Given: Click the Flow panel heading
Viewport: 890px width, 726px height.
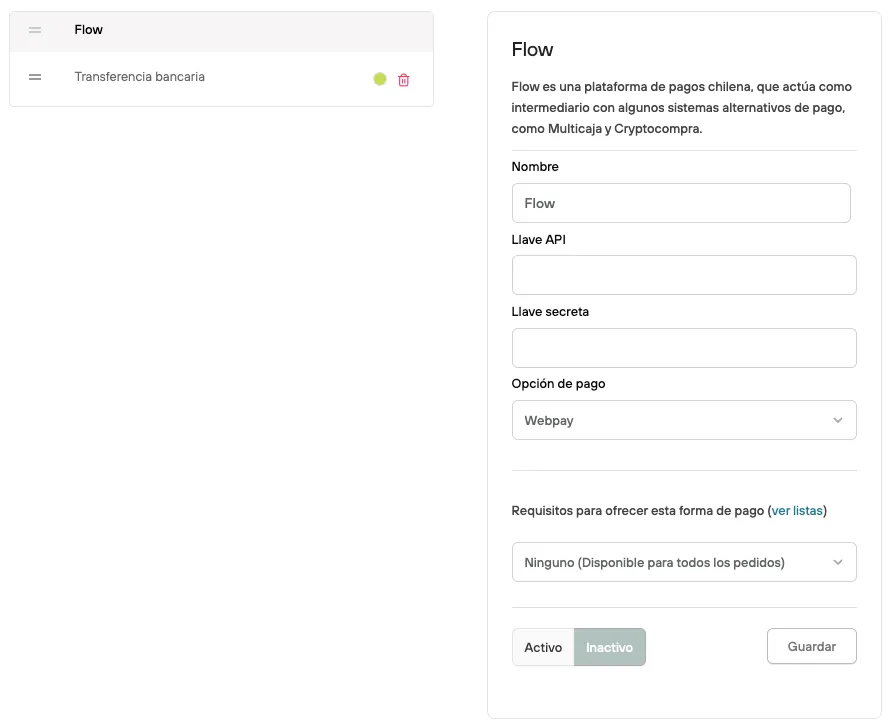Looking at the screenshot, I should [x=532, y=49].
